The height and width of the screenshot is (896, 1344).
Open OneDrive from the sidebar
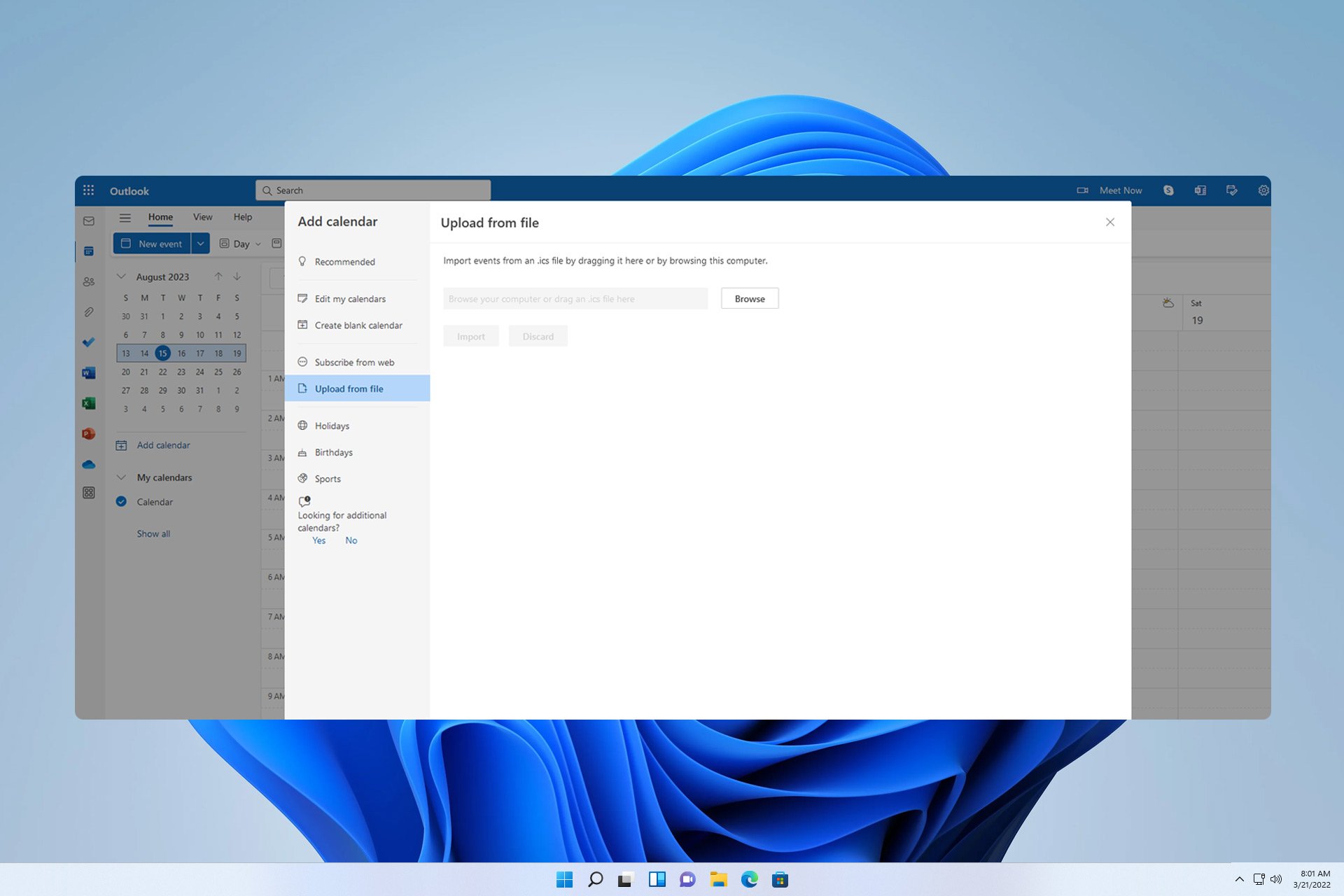(x=89, y=464)
